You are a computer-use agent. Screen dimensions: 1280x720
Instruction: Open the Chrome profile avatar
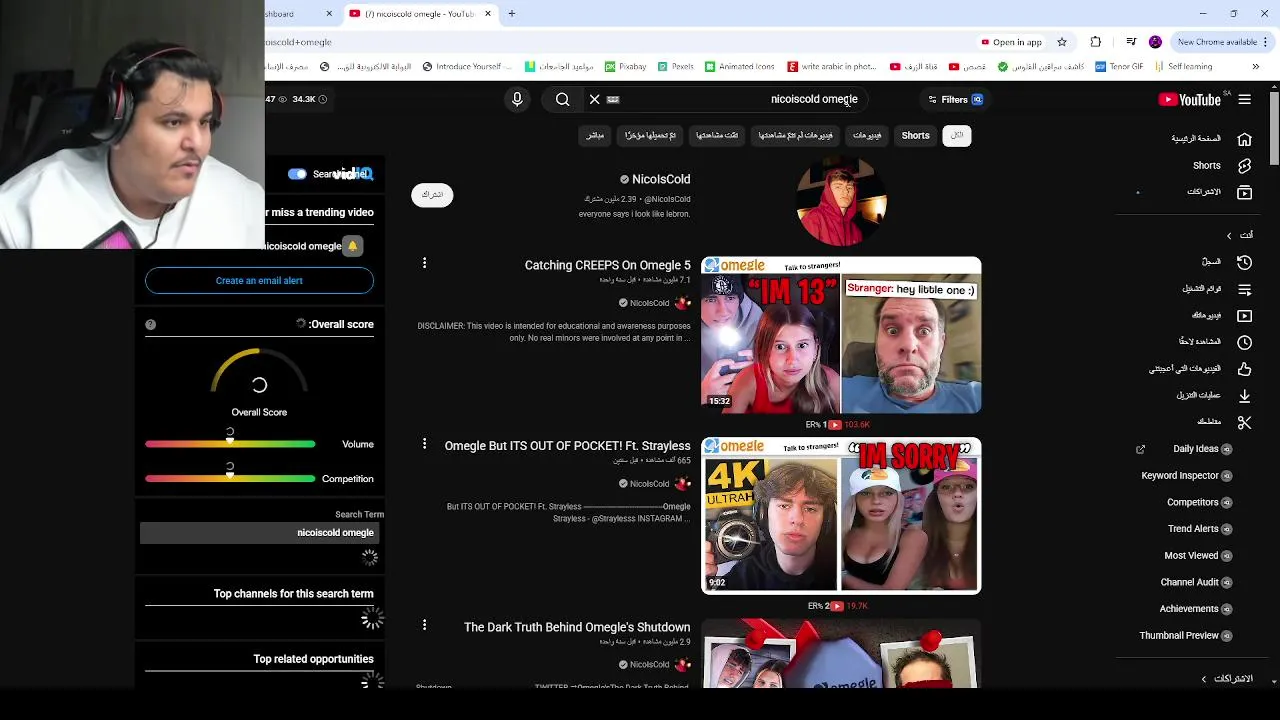1155,42
